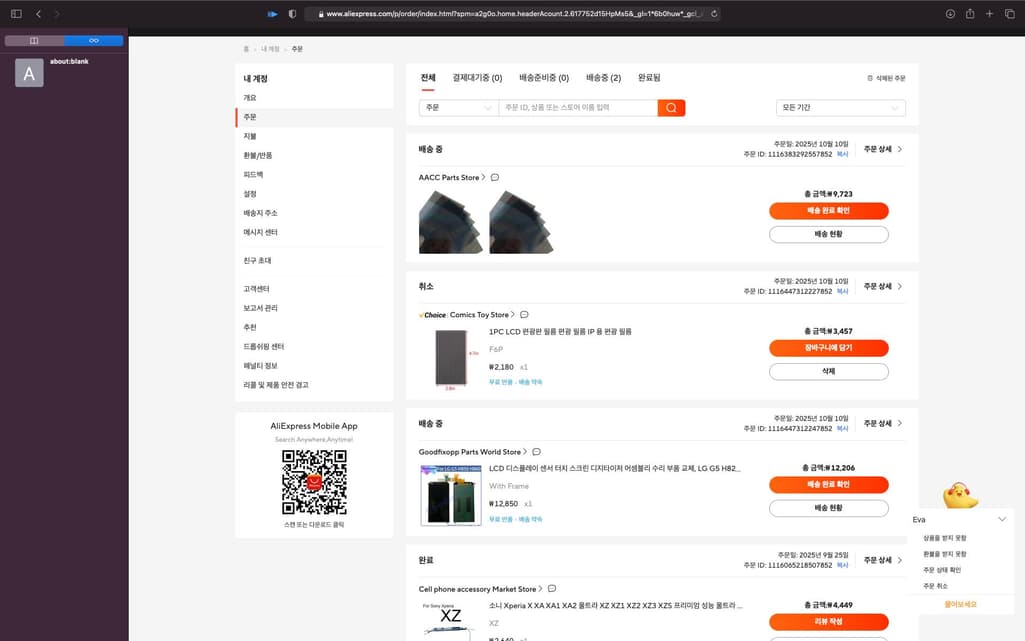Open chat icon beside Comics Toy Store
Screen dimensions: 1025x641
(x=524, y=315)
